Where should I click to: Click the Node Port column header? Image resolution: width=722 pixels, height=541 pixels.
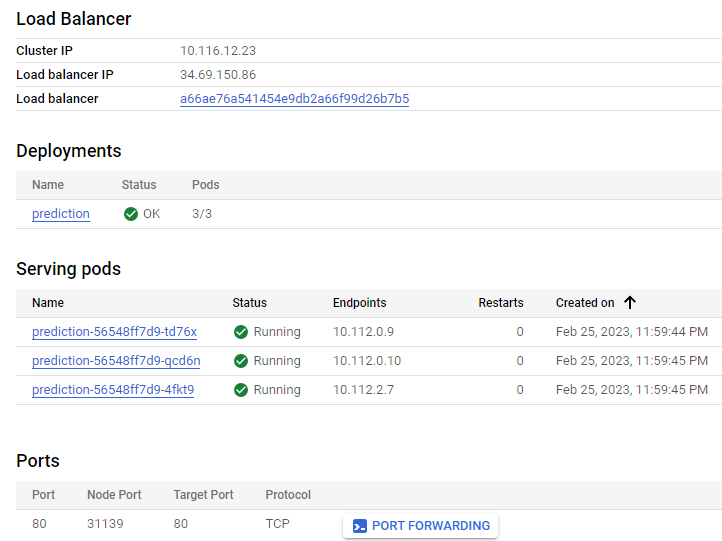114,494
